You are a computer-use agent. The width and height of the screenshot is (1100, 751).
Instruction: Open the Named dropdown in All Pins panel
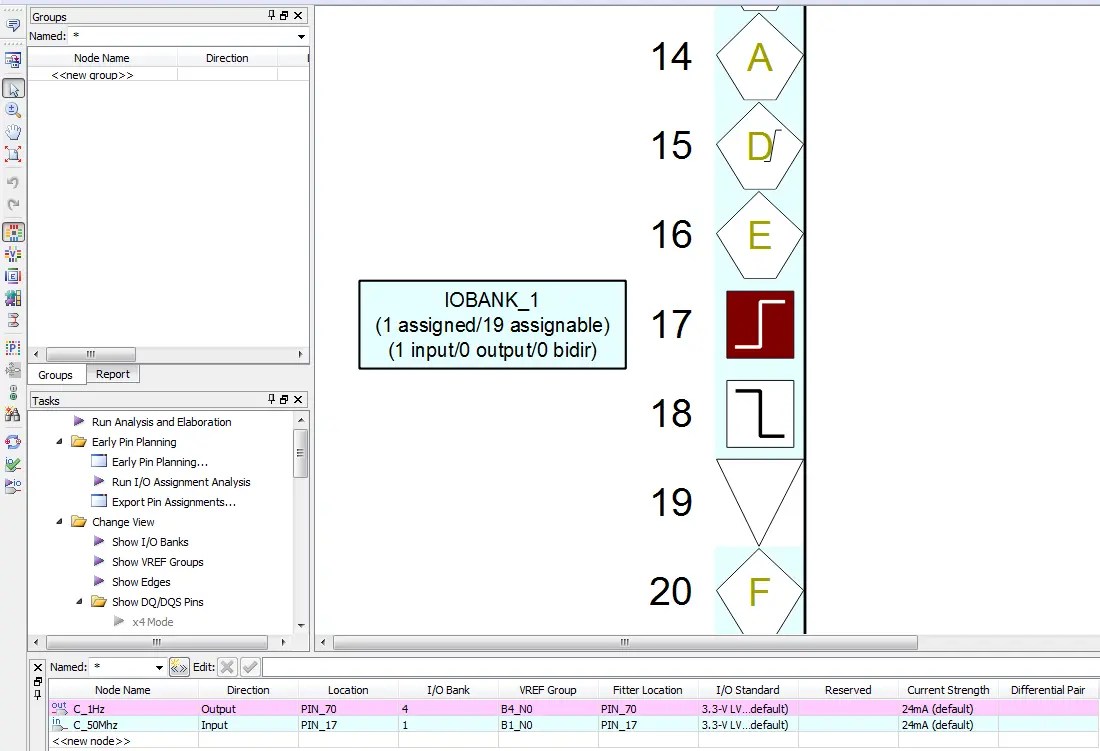[159, 667]
